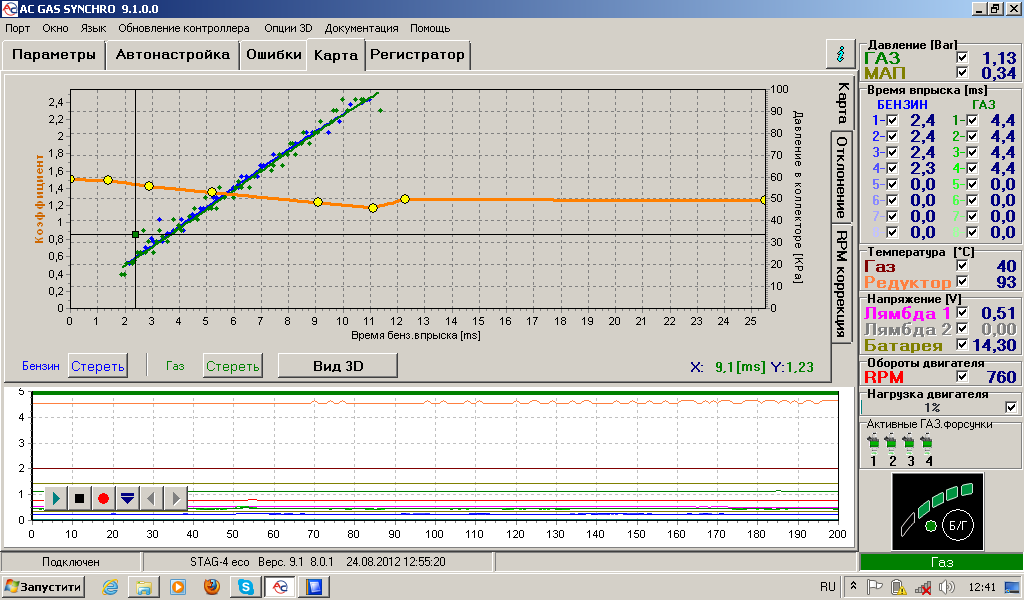Toggle the engine load checkbox

(x=1011, y=407)
